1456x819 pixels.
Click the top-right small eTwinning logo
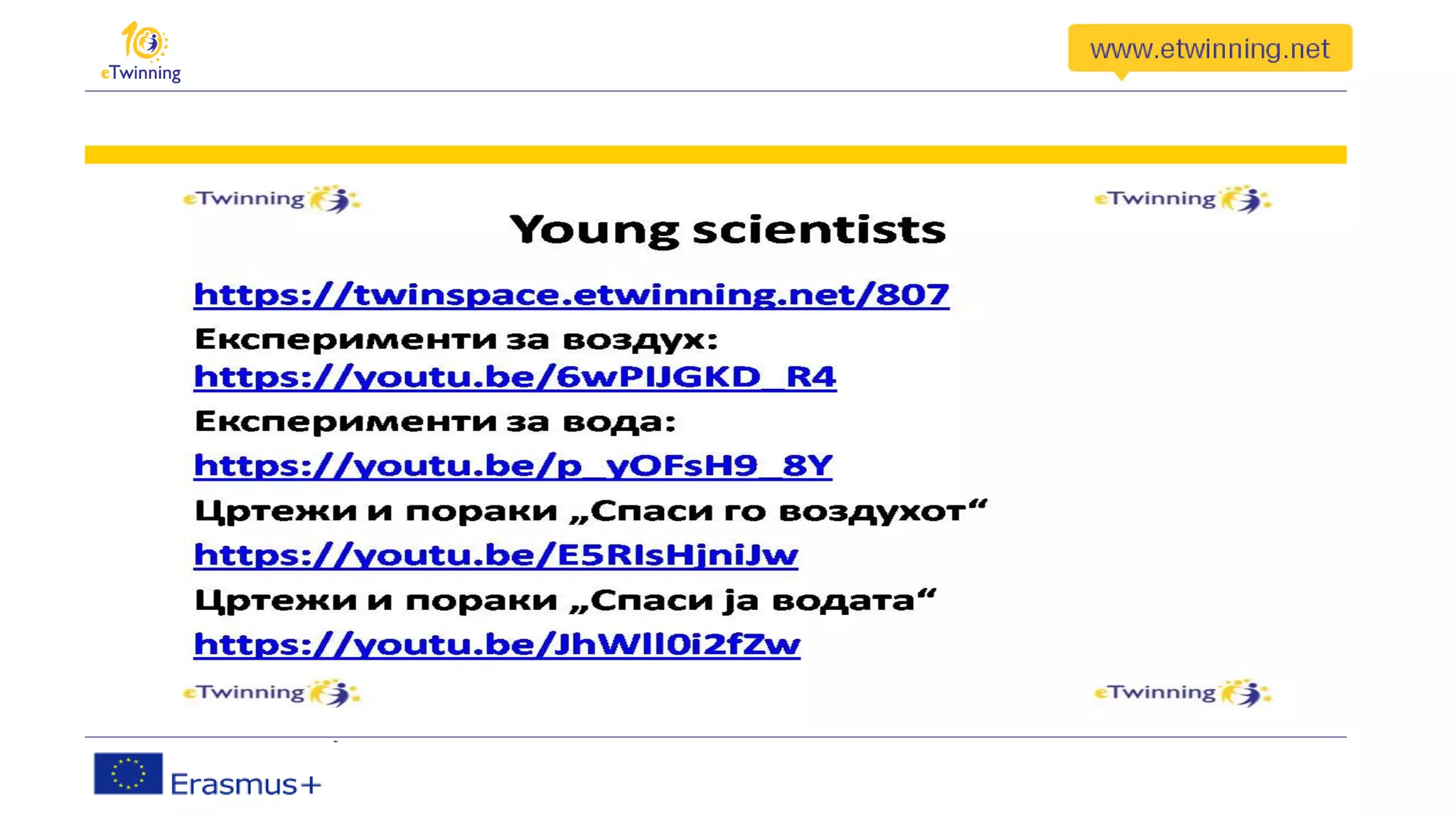click(x=1183, y=198)
